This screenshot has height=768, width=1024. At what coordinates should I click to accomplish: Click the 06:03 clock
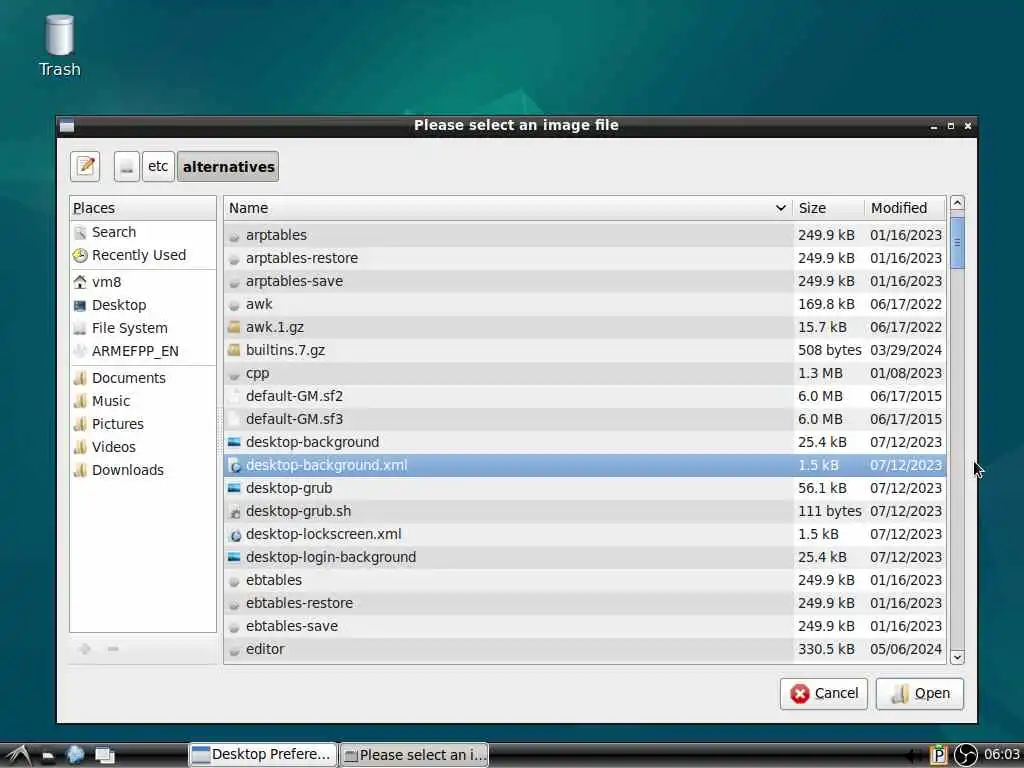1001,754
